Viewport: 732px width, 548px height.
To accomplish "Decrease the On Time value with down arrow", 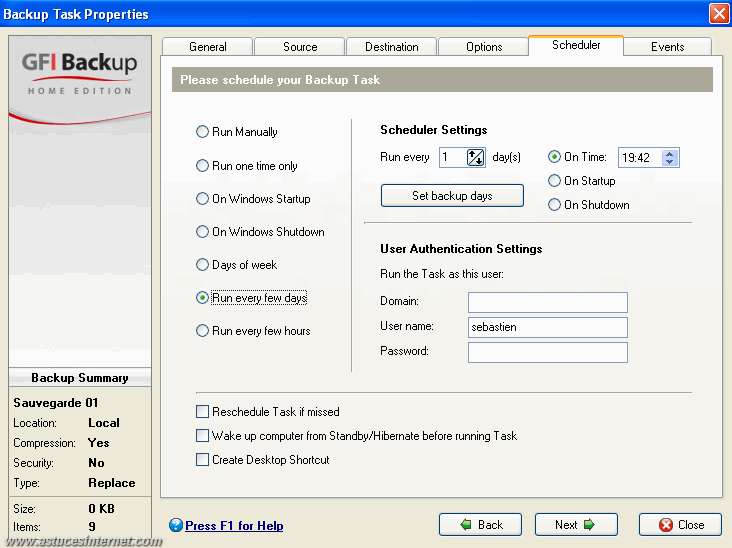I will pyautogui.click(x=669, y=162).
